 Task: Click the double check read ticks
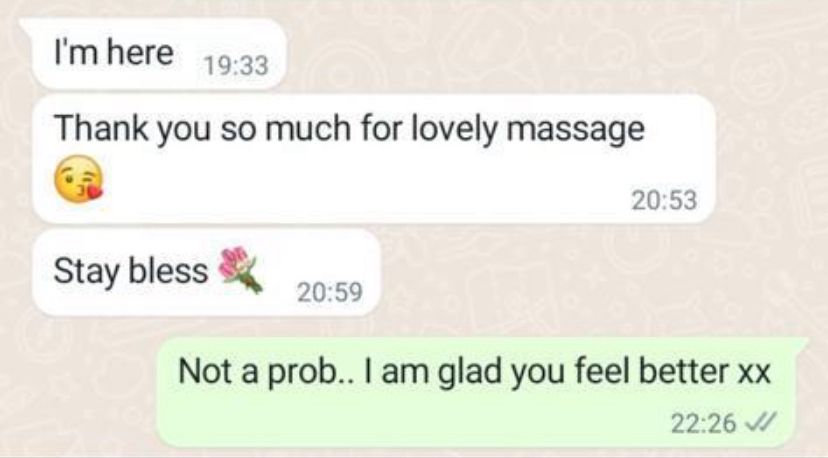tap(759, 423)
